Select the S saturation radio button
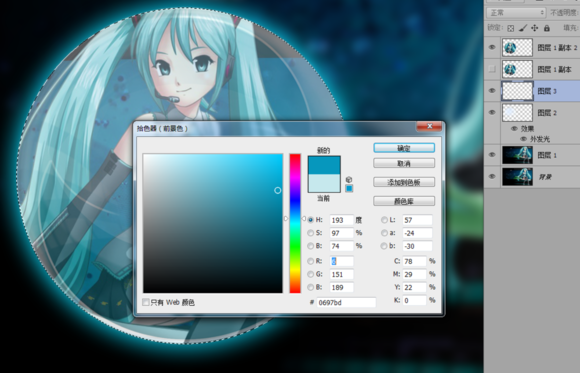The height and width of the screenshot is (373, 580). coord(310,233)
